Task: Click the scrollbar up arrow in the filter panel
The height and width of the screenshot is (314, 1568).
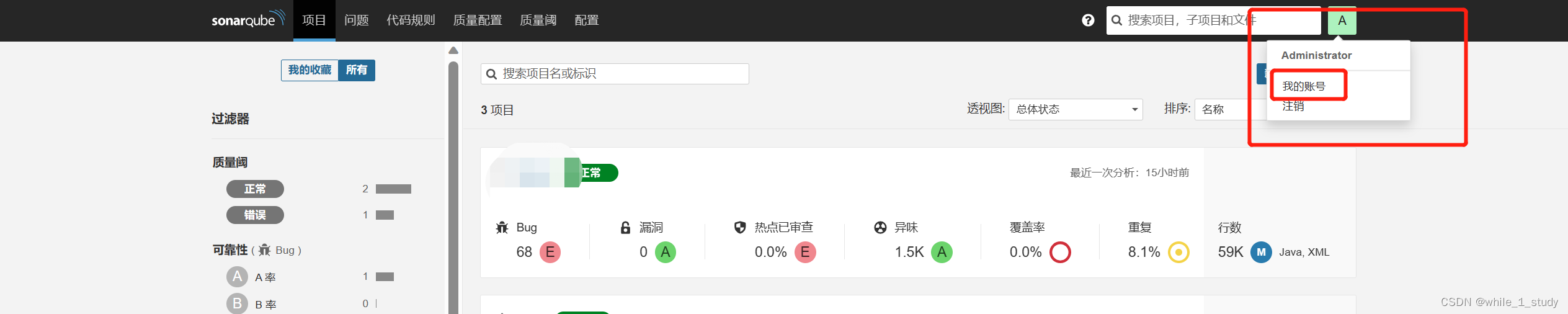Action: coord(453,50)
